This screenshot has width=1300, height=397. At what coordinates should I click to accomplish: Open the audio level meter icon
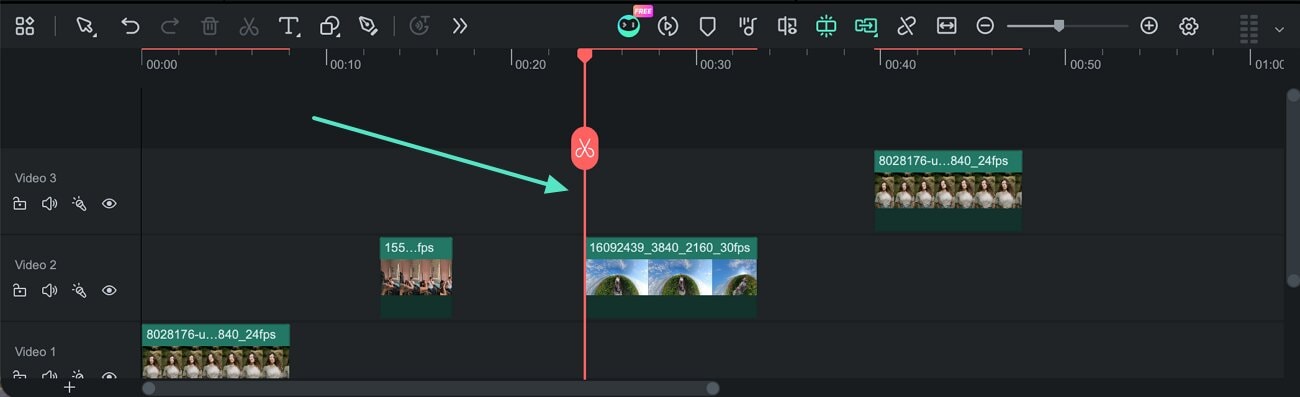1248,28
